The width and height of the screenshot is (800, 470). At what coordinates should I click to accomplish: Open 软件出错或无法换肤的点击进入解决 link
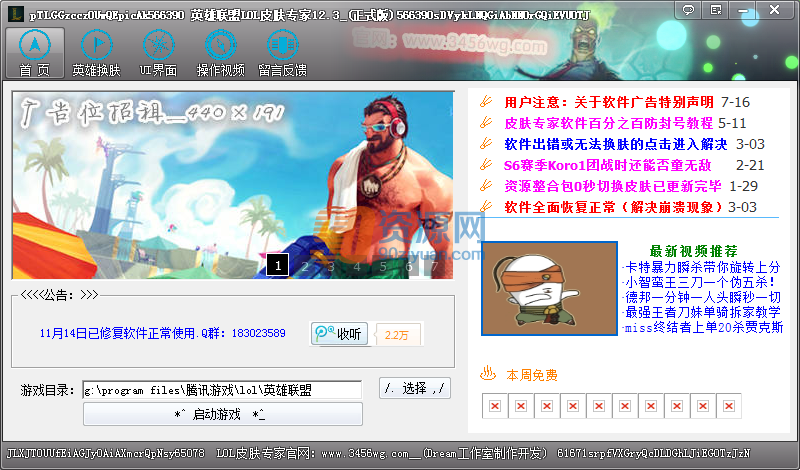click(x=616, y=144)
